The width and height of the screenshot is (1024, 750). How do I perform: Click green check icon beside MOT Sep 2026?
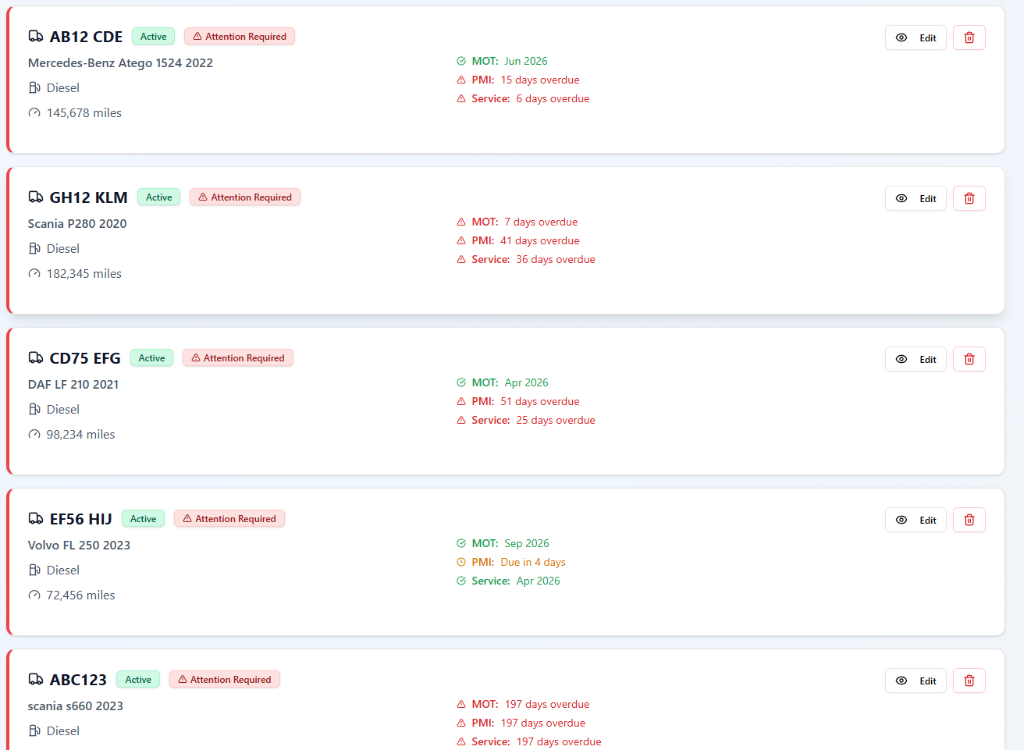click(x=461, y=543)
